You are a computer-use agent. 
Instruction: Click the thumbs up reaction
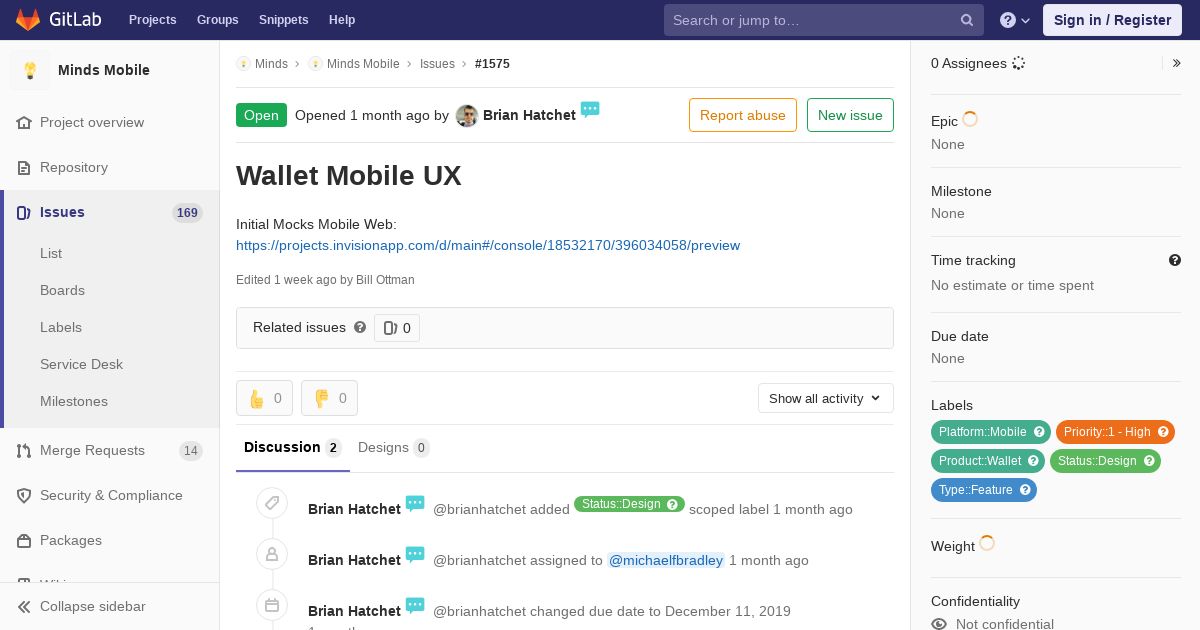click(264, 398)
